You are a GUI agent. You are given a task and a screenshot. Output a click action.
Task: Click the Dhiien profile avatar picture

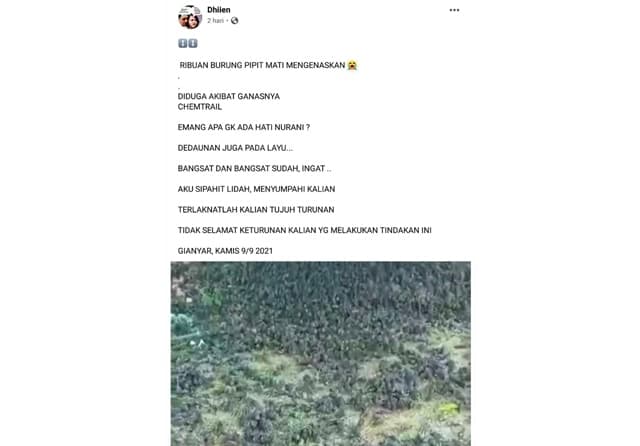click(190, 17)
